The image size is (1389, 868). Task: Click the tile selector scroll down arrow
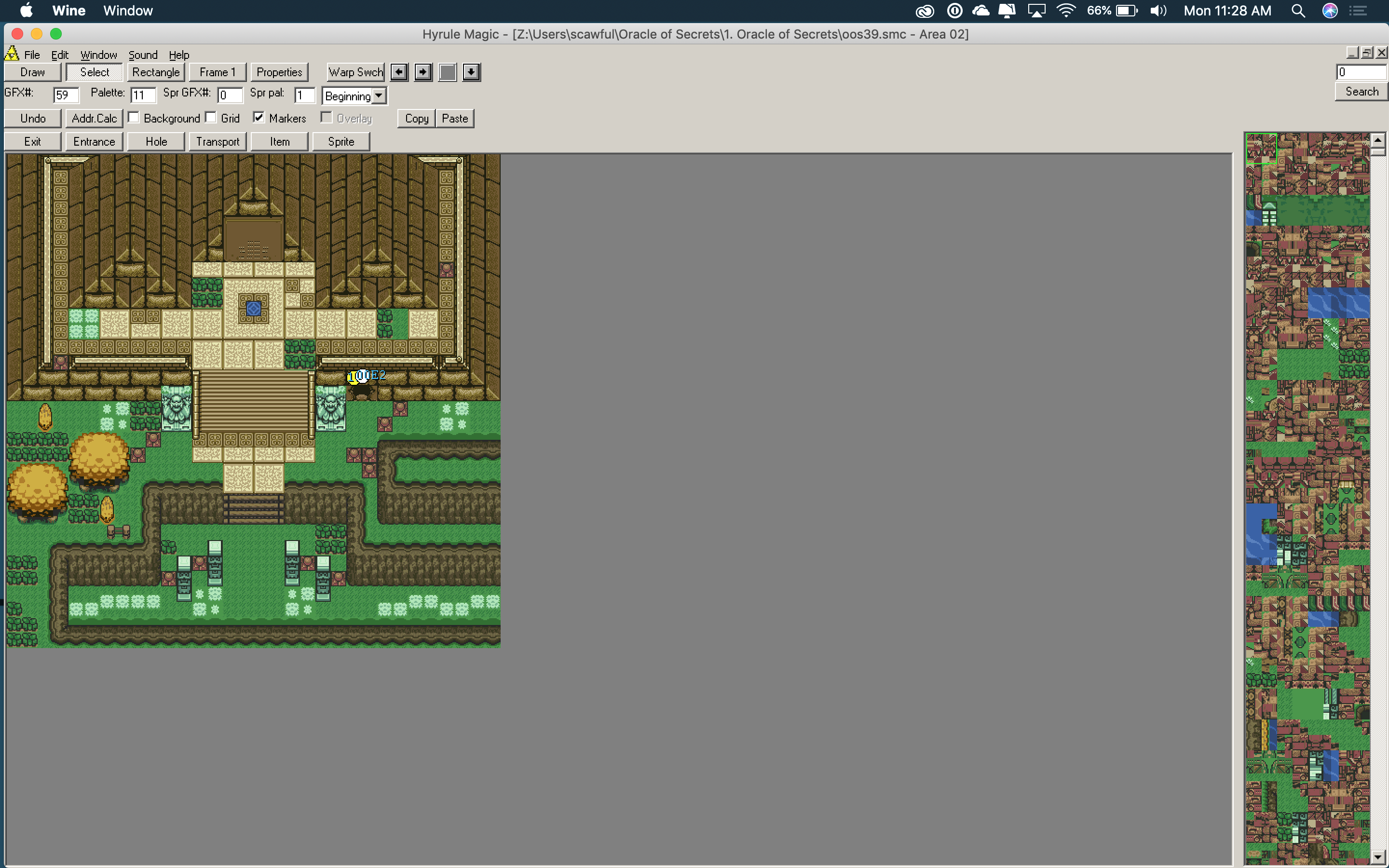[1378, 857]
